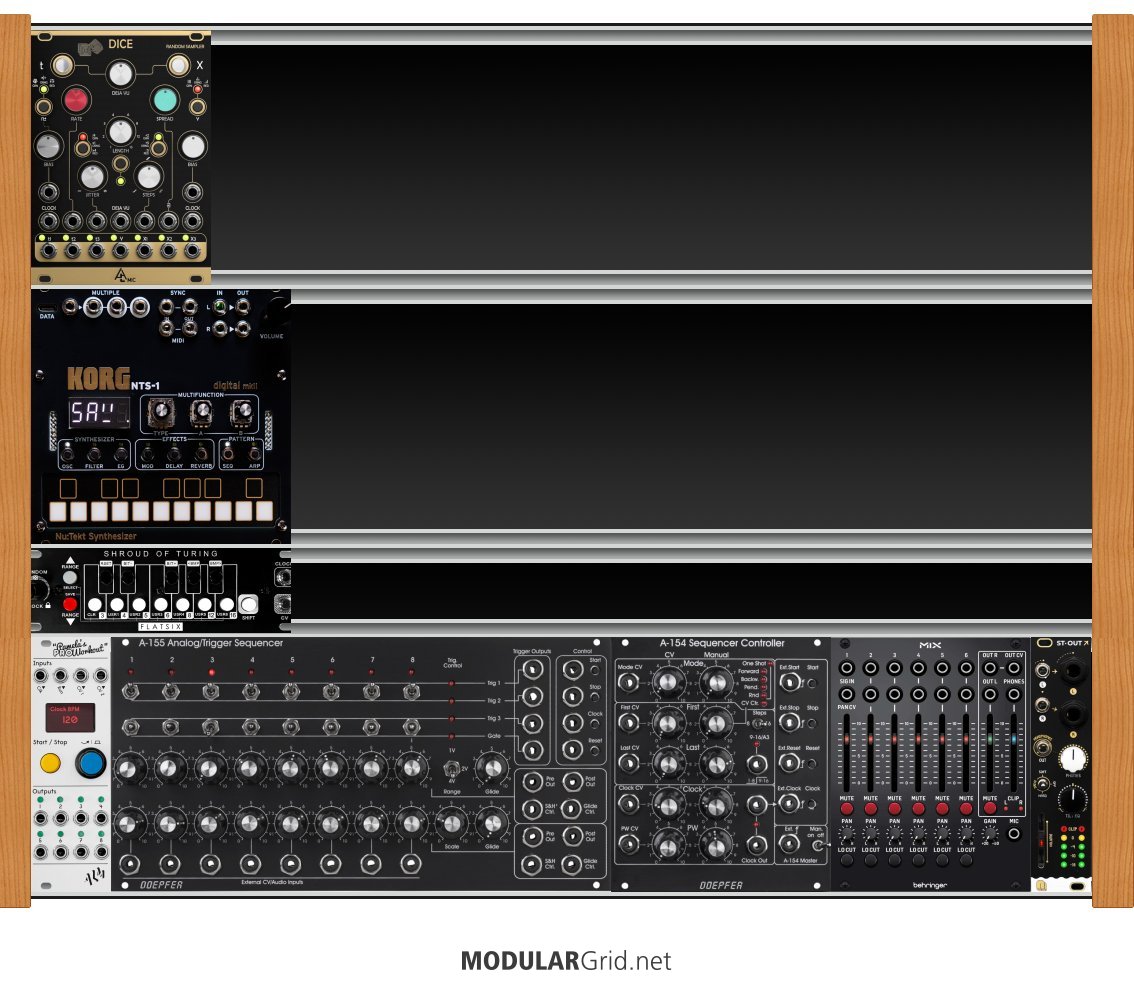Image resolution: width=1134 pixels, height=982 pixels.
Task: Click the lock icon on Shroud of Turing
Action: tap(48, 605)
